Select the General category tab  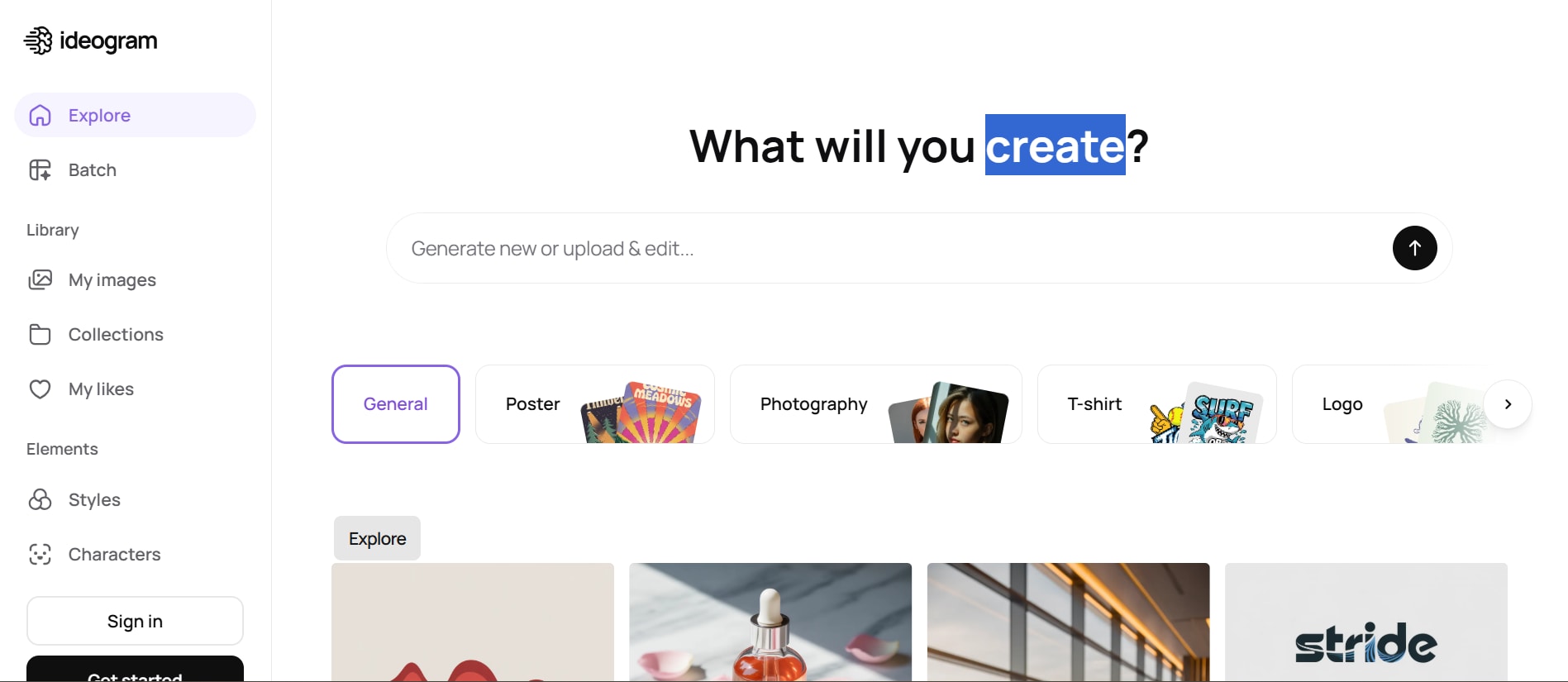(x=396, y=404)
